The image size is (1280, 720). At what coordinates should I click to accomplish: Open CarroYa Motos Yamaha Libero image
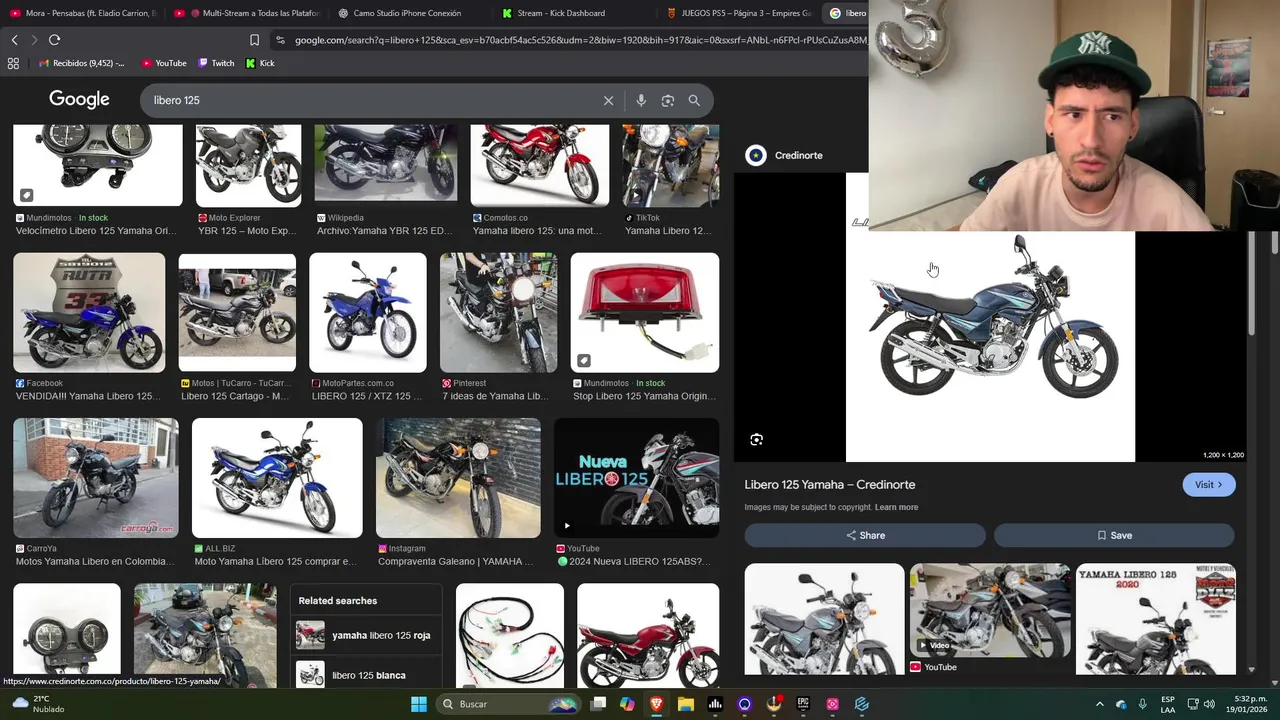[x=96, y=478]
